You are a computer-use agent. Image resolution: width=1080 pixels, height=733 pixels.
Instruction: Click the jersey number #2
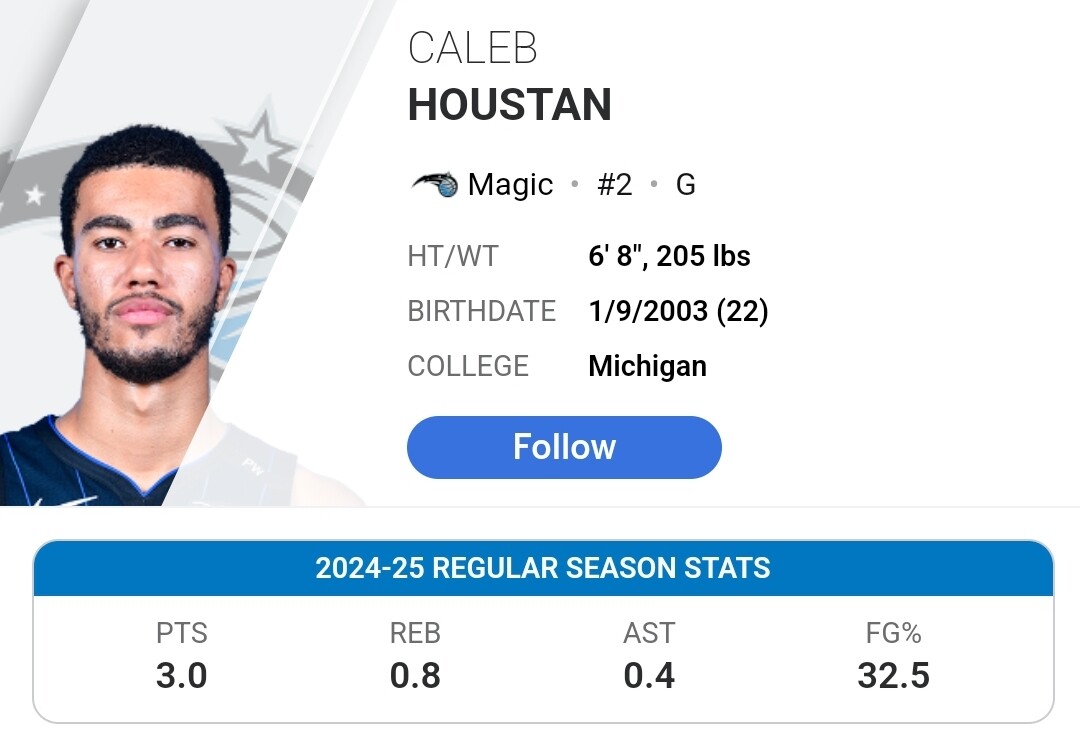(x=614, y=185)
